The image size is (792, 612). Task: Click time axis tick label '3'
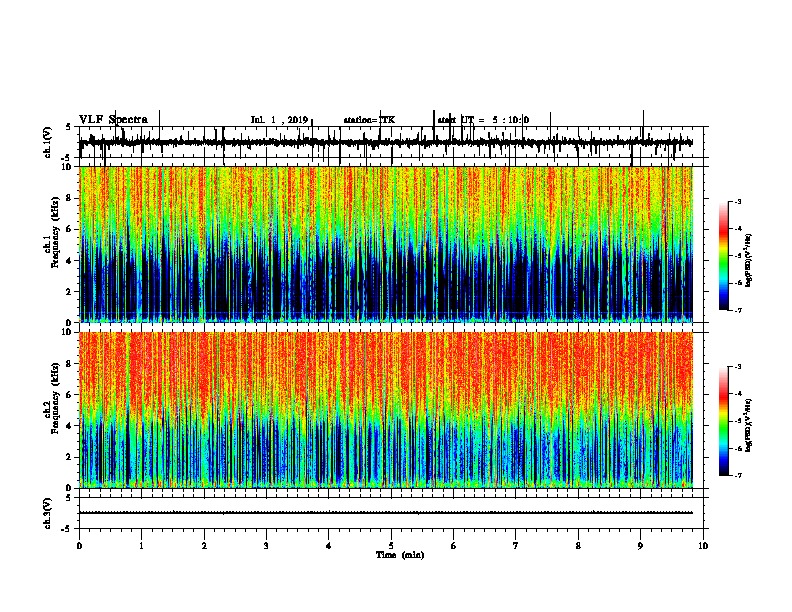click(x=266, y=546)
